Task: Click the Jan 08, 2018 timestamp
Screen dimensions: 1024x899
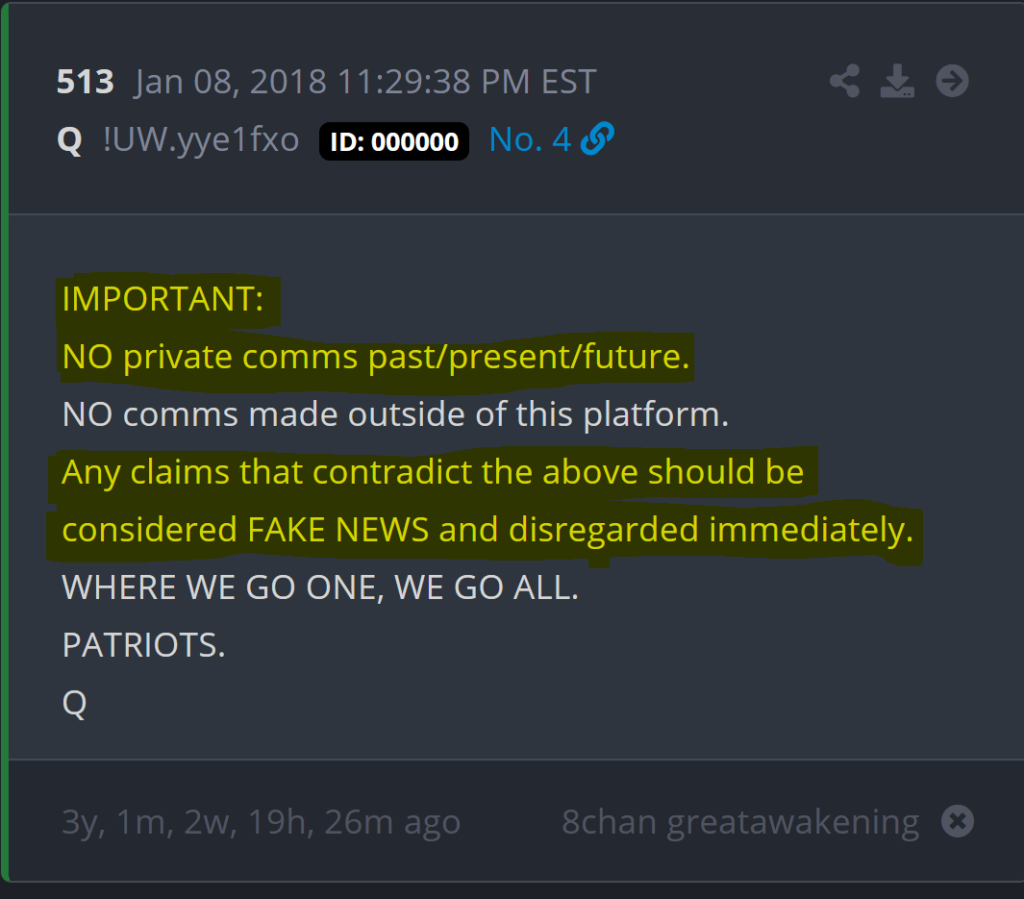Action: pyautogui.click(x=365, y=82)
